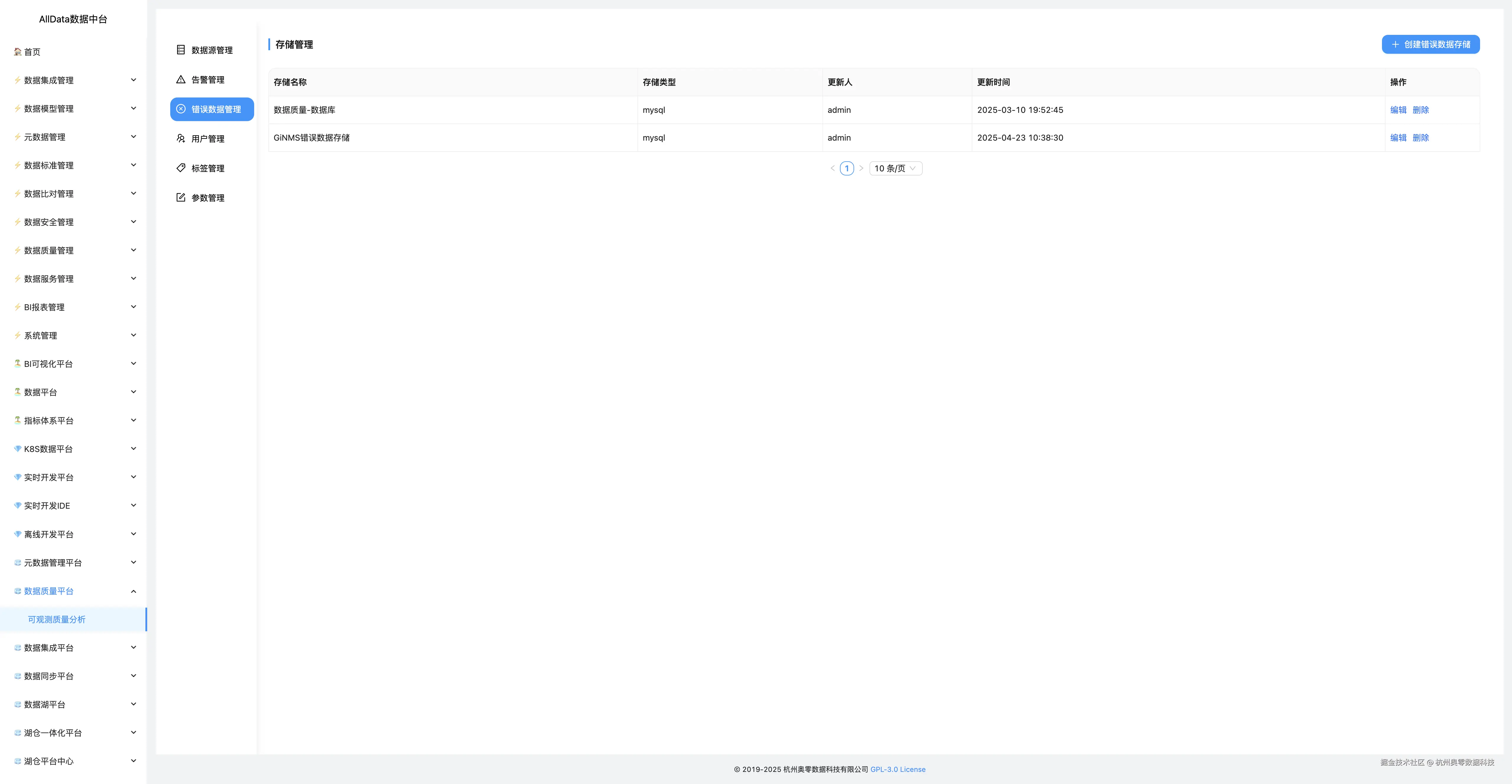This screenshot has width=1512, height=784.
Task: Open the 用户管理 tab
Action: 208,139
